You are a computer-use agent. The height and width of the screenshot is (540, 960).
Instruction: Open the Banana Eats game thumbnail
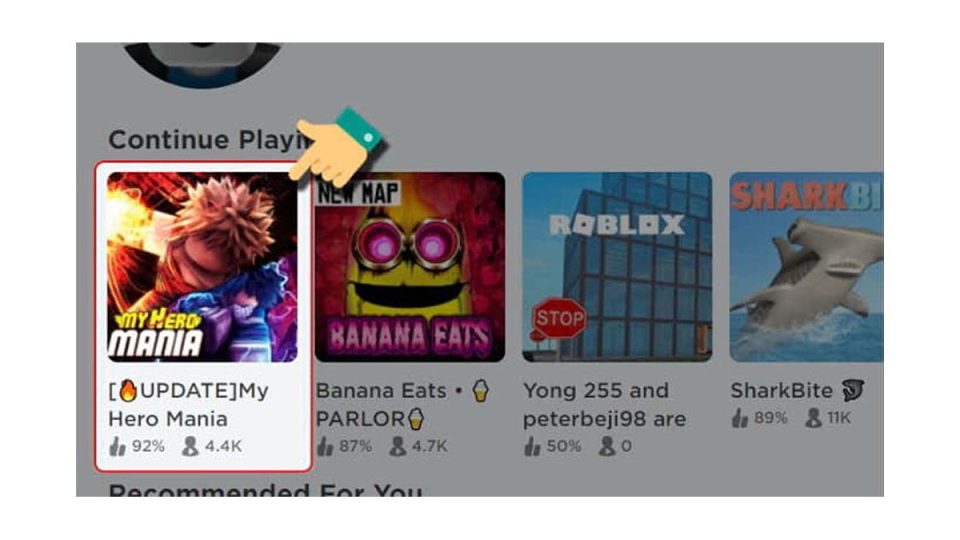point(410,267)
